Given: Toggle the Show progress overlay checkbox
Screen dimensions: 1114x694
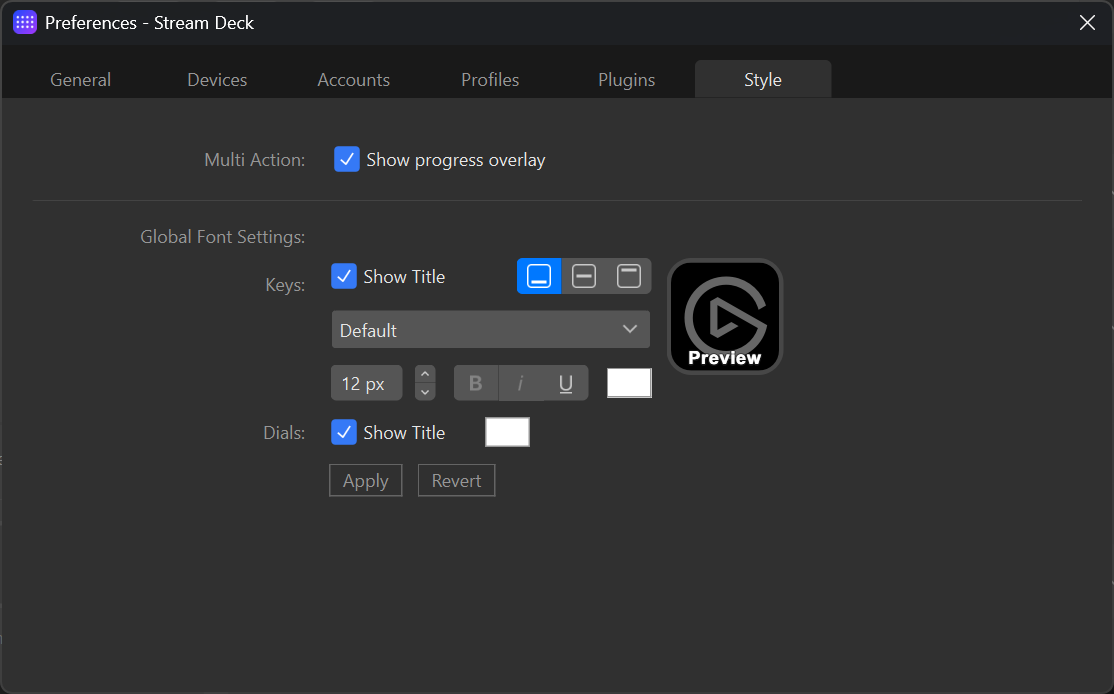Looking at the screenshot, I should click(346, 159).
